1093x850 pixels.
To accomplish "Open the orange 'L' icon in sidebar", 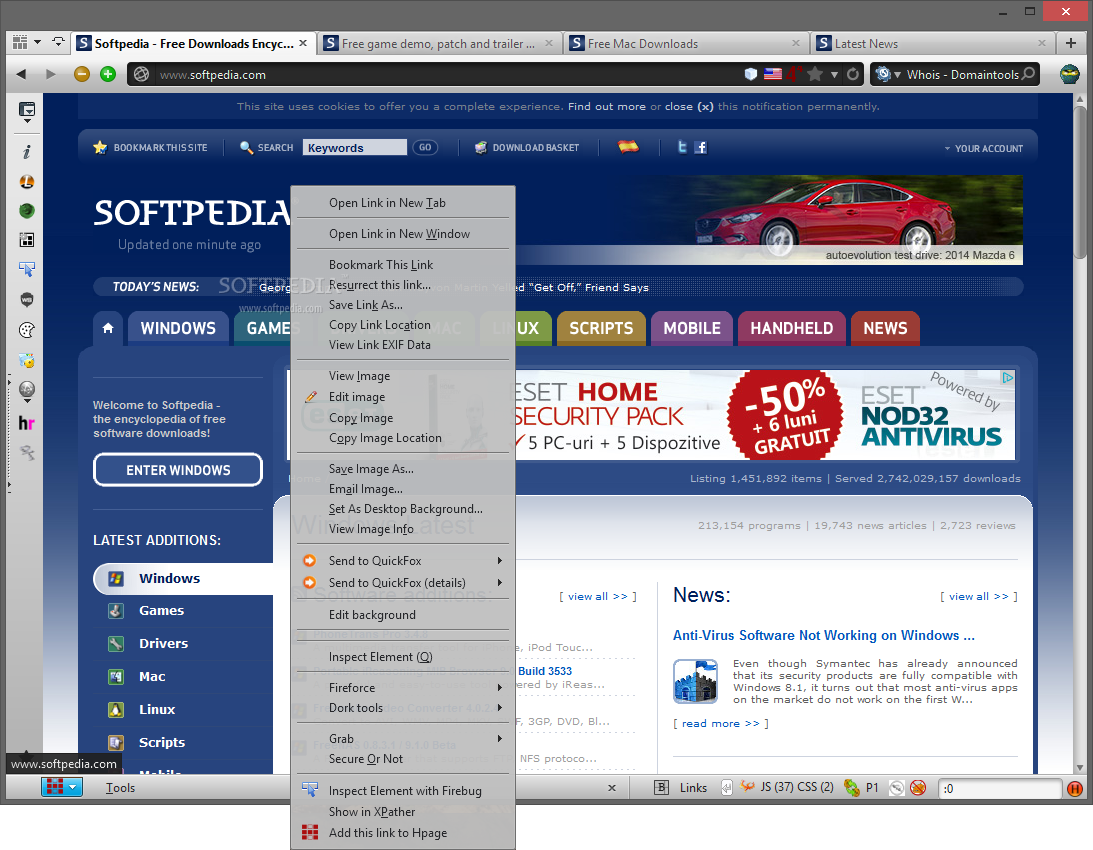I will coord(26,182).
